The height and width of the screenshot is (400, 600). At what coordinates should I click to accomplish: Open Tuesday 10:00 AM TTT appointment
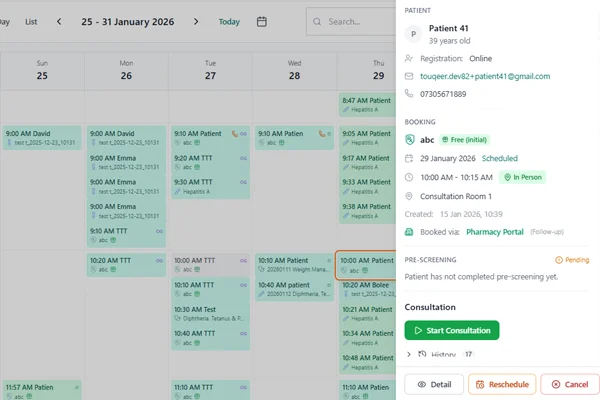[x=210, y=264]
